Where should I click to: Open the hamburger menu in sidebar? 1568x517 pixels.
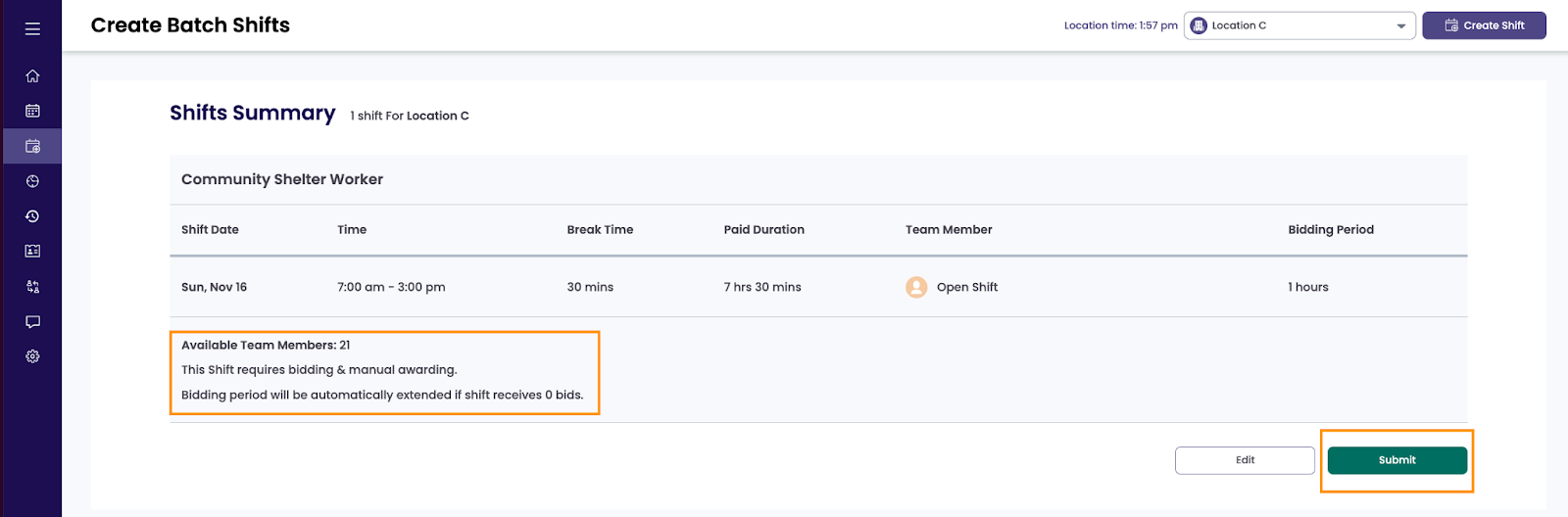32,29
